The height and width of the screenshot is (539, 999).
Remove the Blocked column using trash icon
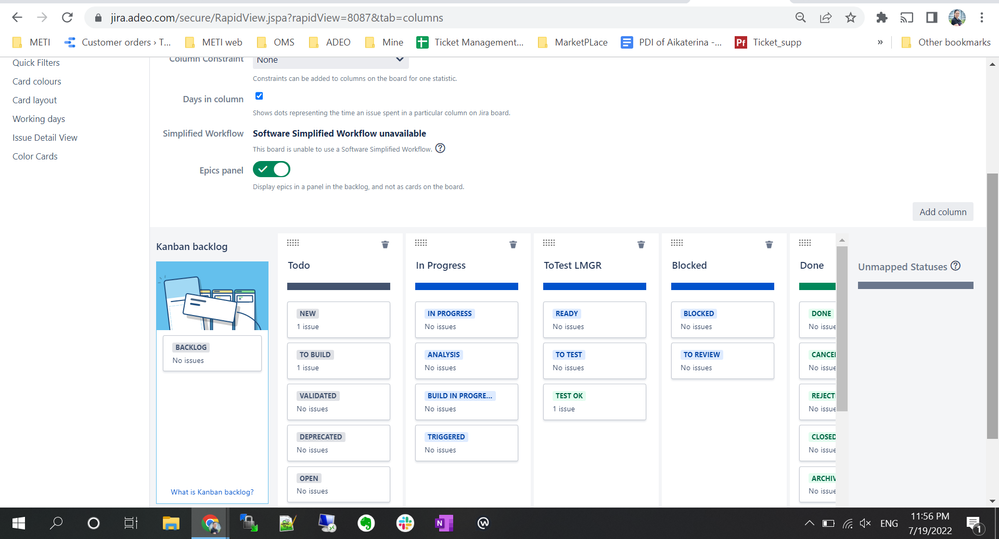(769, 245)
